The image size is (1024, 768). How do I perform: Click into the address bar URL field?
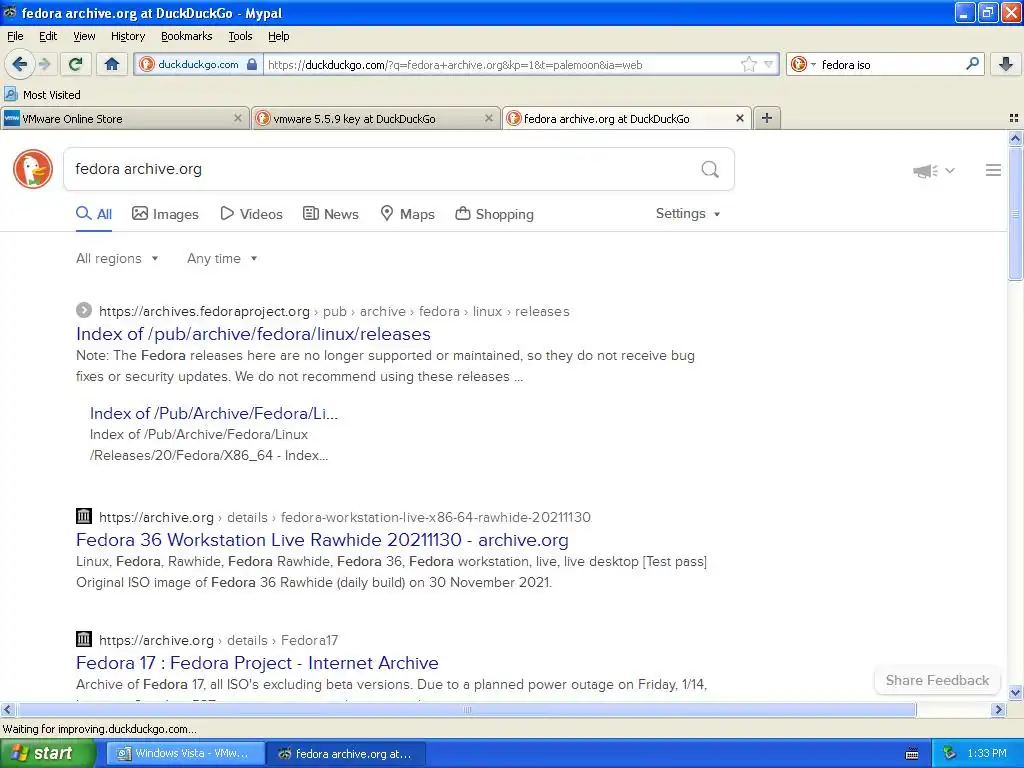502,65
